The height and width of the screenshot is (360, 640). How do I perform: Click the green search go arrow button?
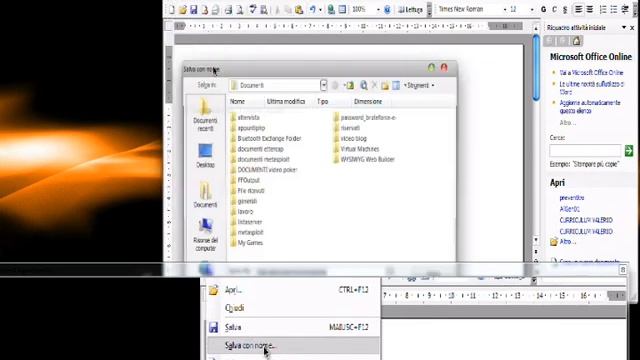(x=629, y=151)
